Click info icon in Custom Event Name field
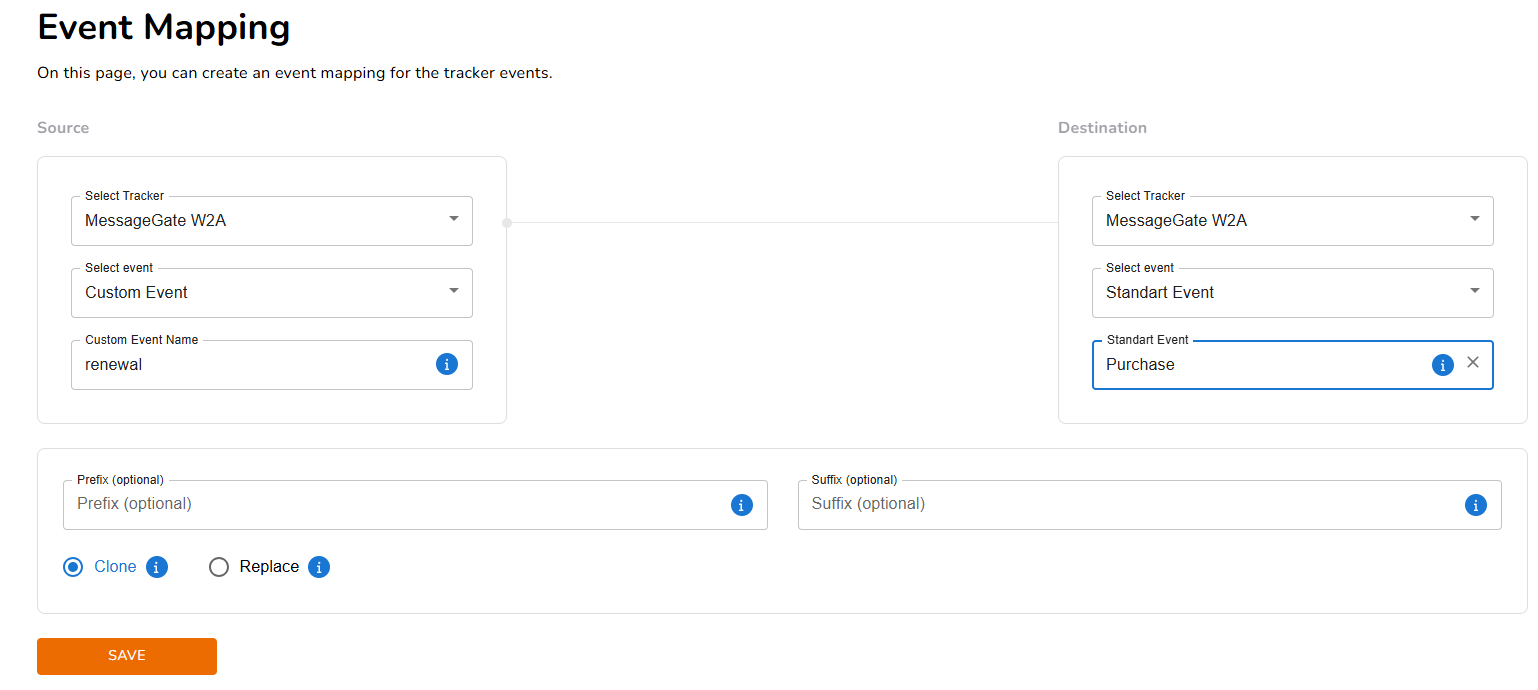 (447, 364)
